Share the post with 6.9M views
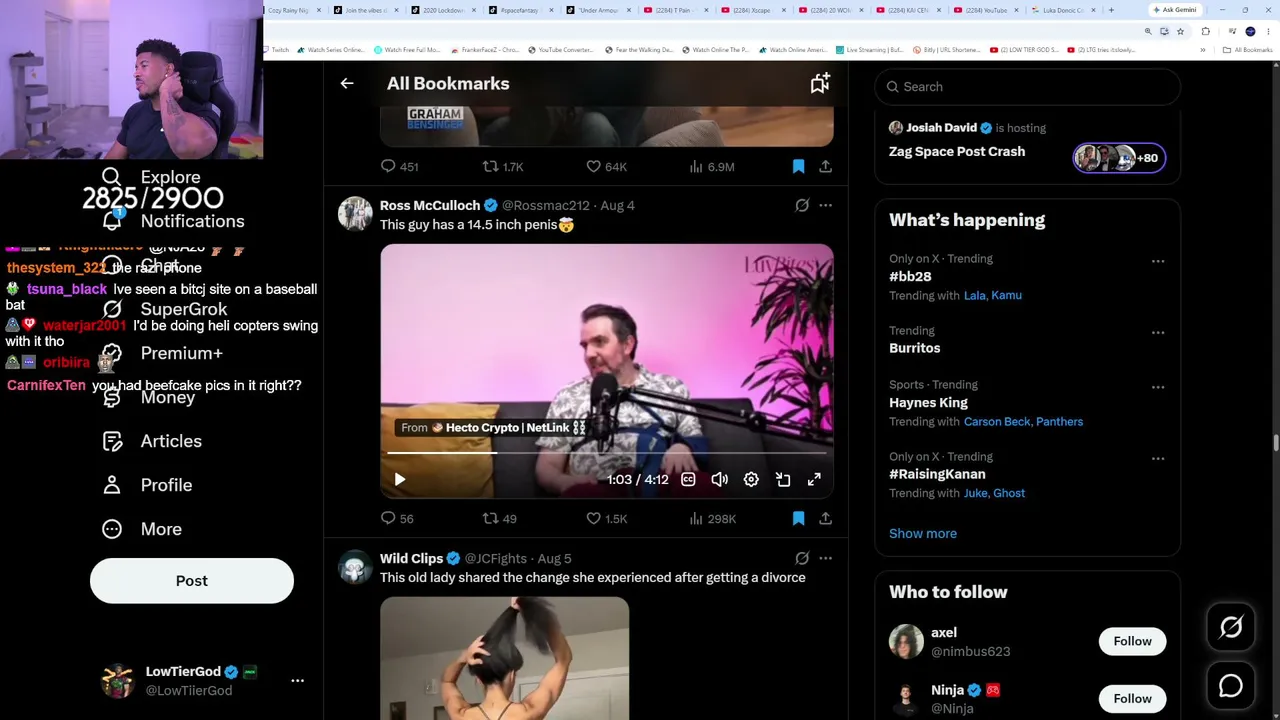This screenshot has width=1280, height=720. point(825,167)
